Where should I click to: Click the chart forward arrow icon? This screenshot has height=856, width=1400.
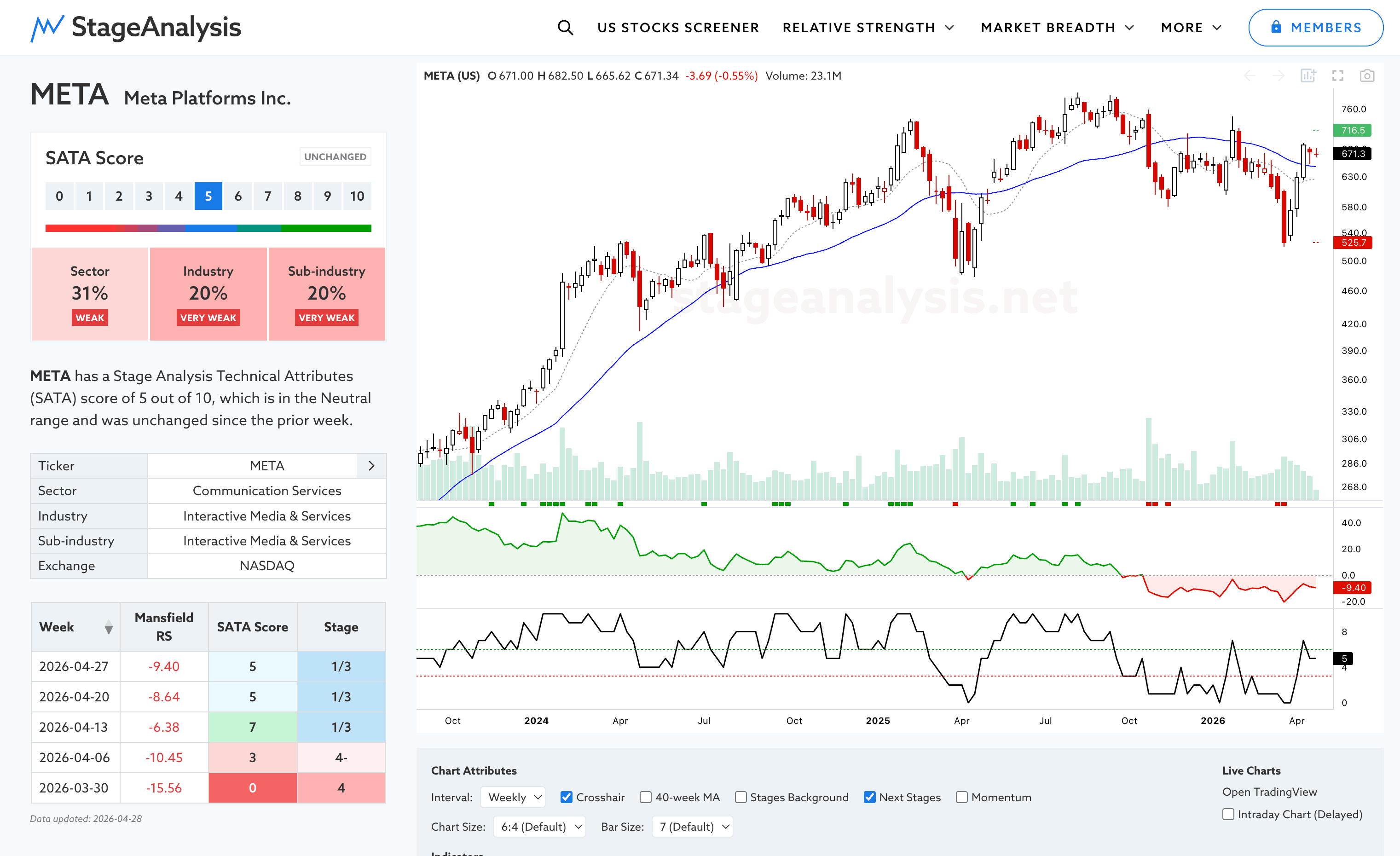1279,75
